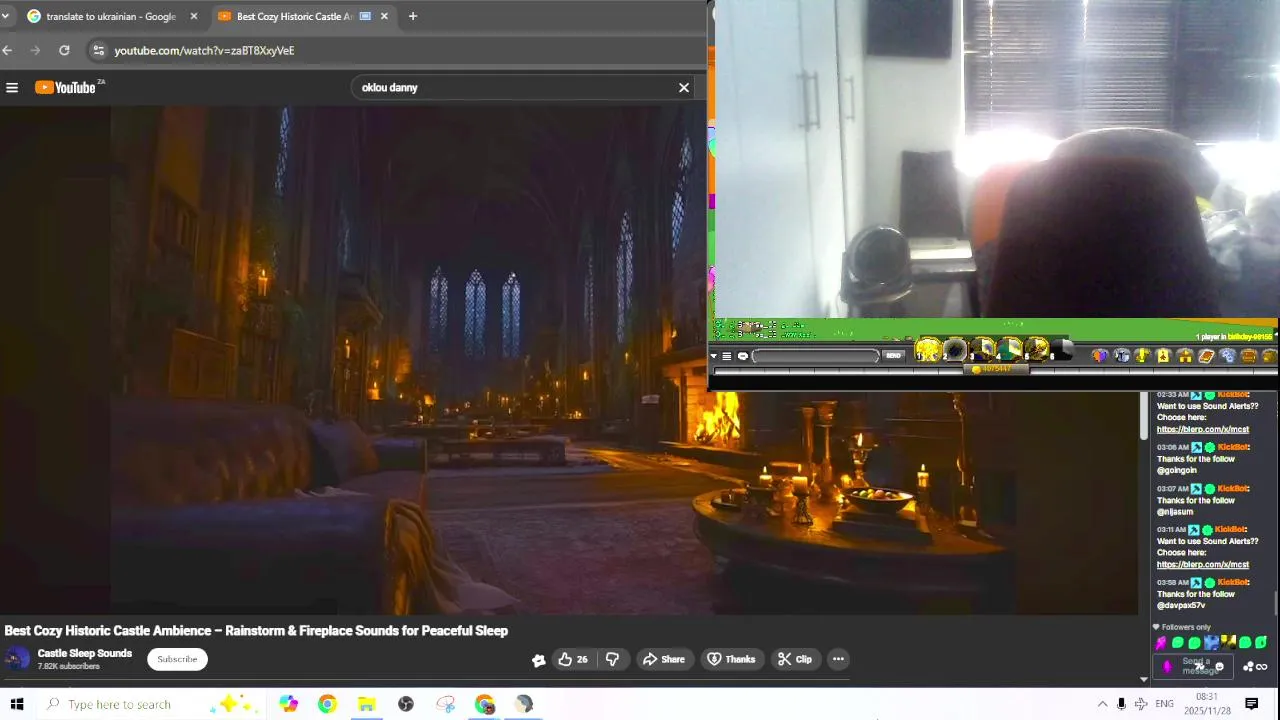
Task: Activate game skill slot 2
Action: 955,350
